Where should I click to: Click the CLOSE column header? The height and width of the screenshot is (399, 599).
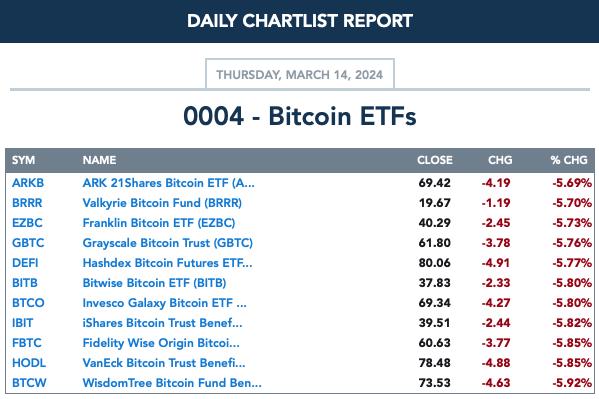pos(435,160)
